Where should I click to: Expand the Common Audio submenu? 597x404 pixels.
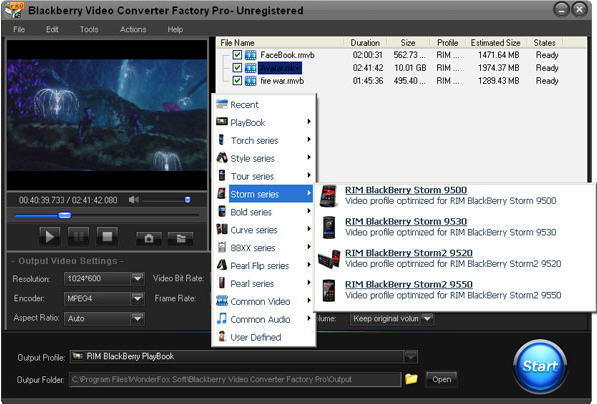click(x=264, y=319)
